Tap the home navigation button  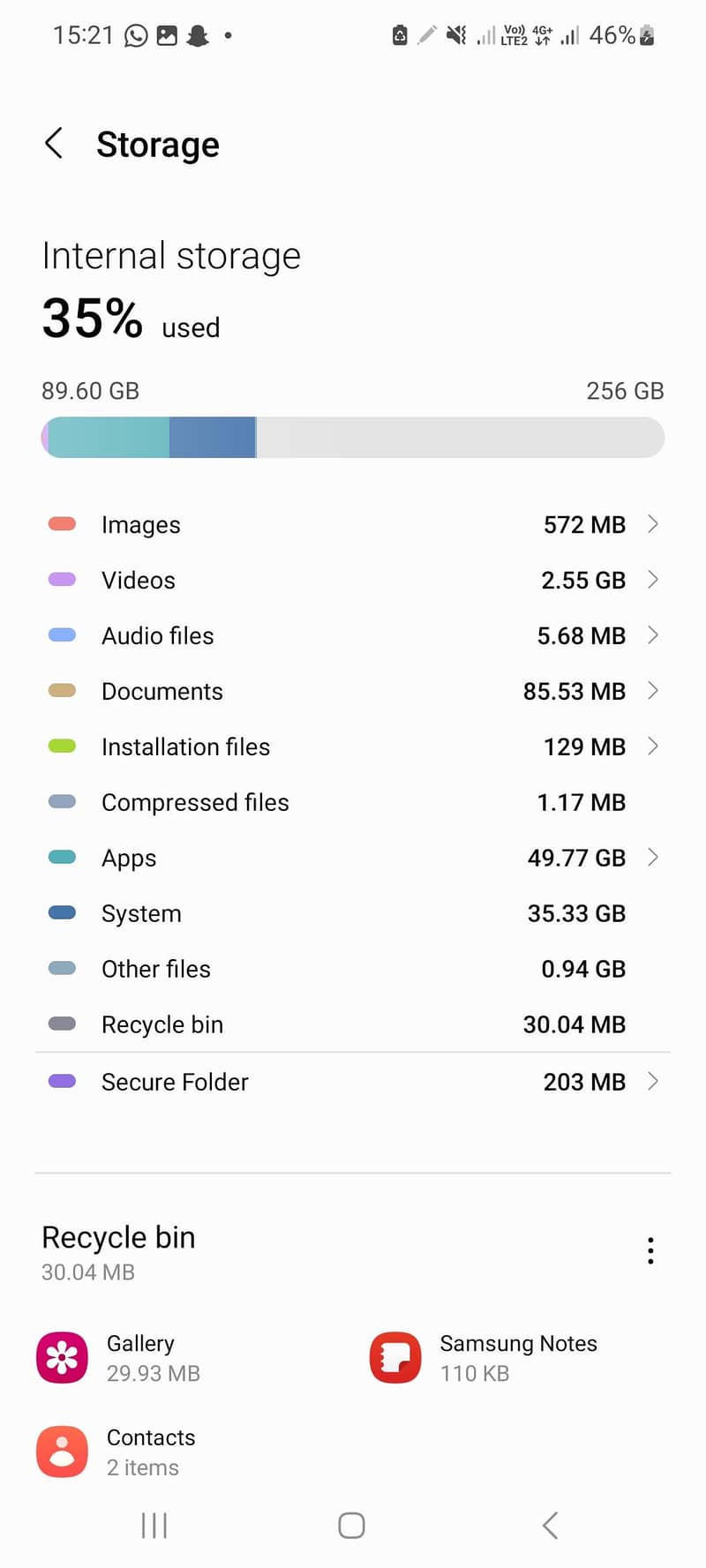352,1526
